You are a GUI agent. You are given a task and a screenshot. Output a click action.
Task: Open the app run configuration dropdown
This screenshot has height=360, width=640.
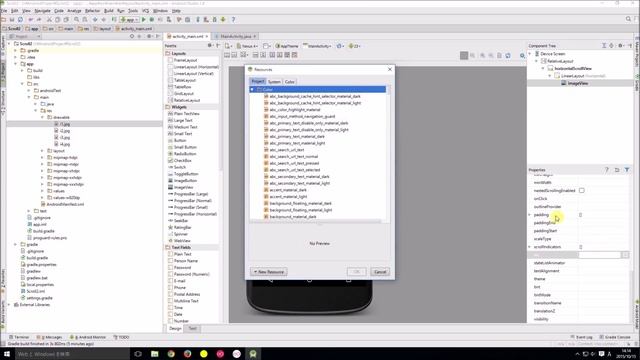tap(129, 20)
